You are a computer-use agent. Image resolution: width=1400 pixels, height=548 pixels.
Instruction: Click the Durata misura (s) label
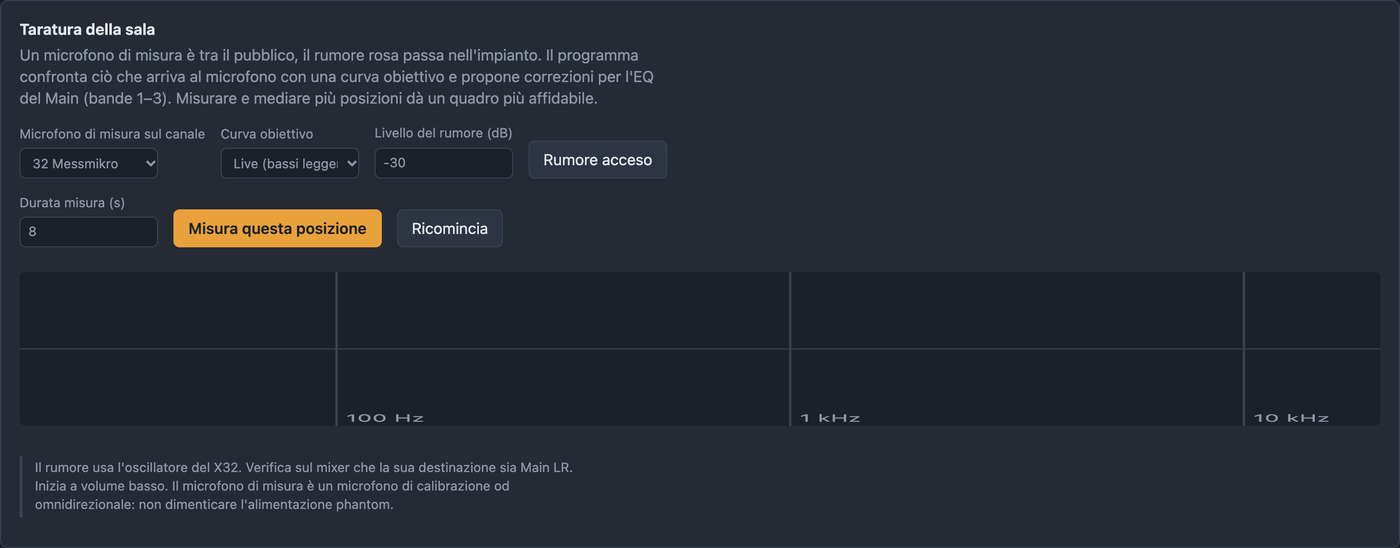(x=72, y=202)
